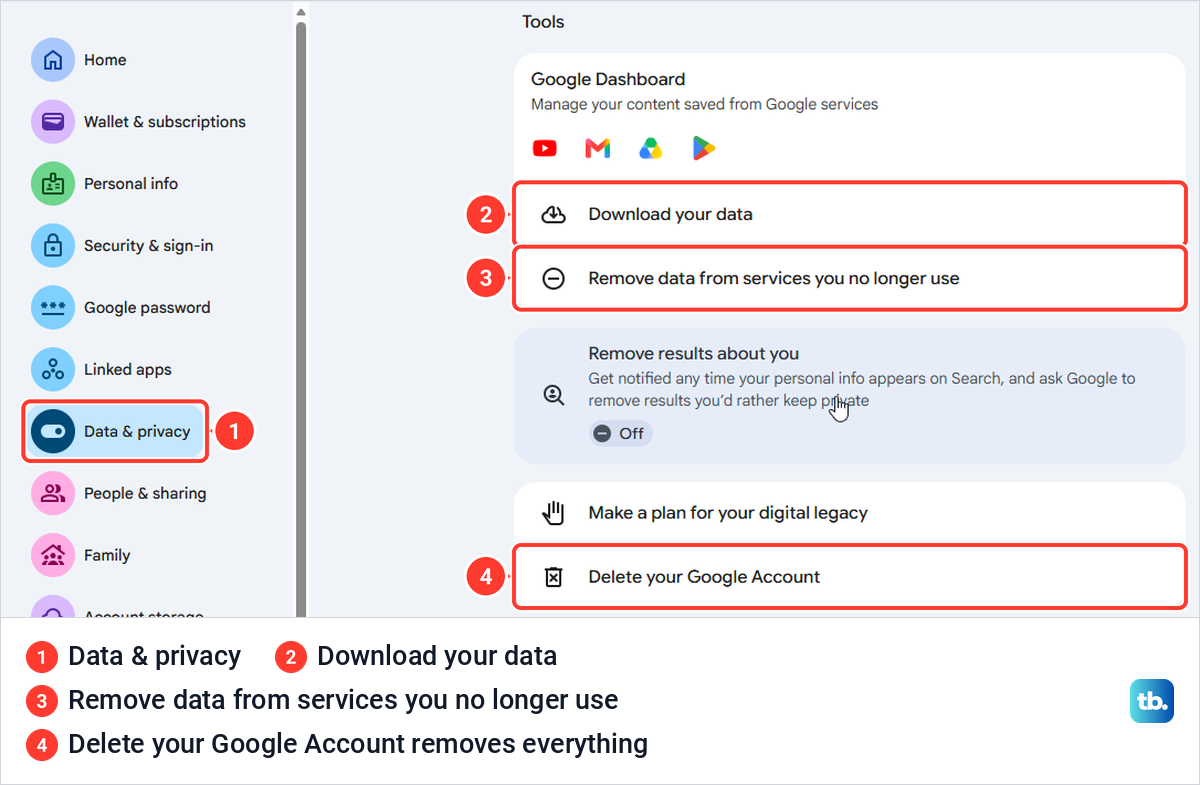Select Data & privacy in sidebar
The width and height of the screenshot is (1200, 785).
point(116,432)
